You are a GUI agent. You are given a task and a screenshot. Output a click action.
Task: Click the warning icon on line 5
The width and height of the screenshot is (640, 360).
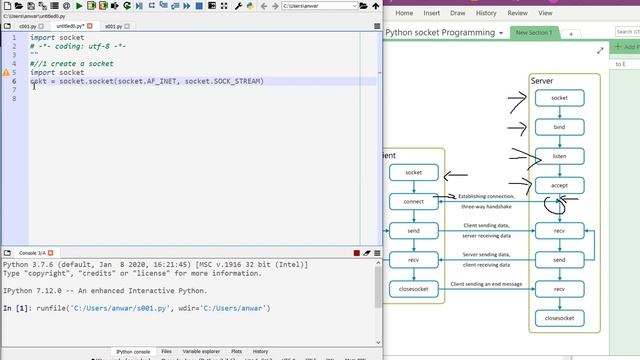pyautogui.click(x=6, y=73)
